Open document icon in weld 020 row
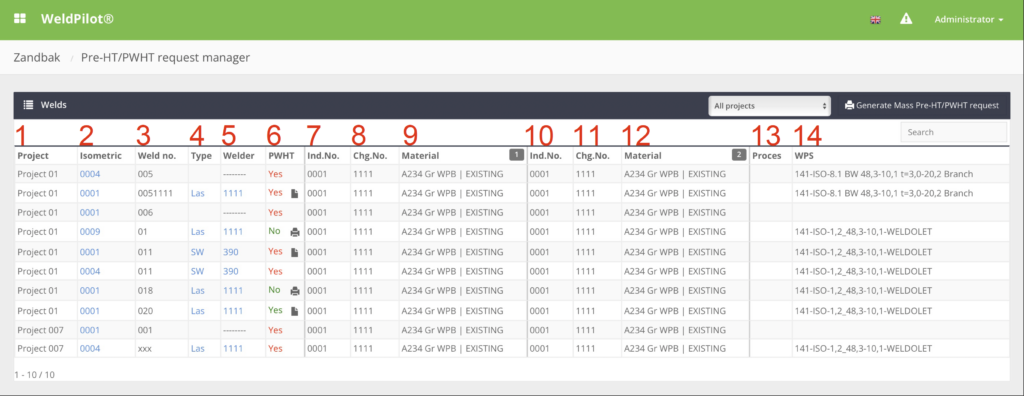 coord(295,310)
